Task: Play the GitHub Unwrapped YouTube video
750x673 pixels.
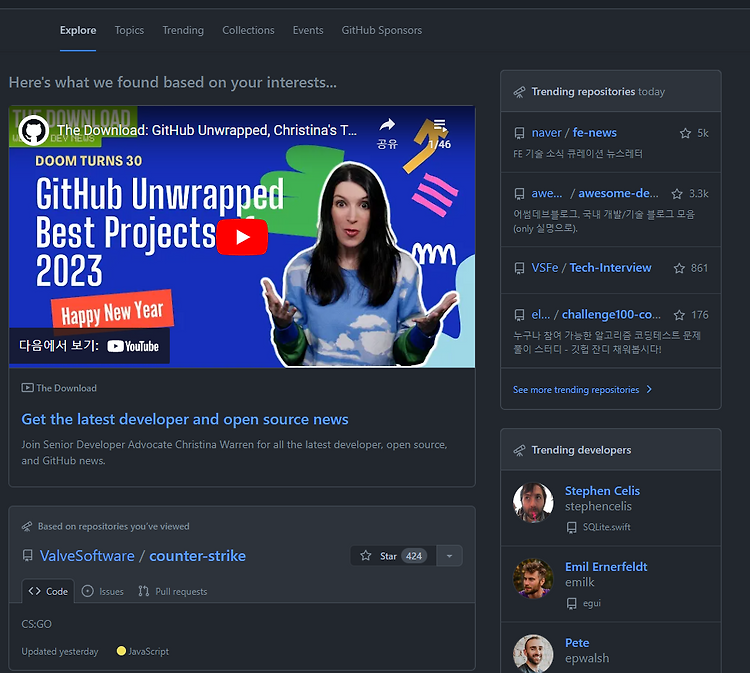Action: pos(242,237)
